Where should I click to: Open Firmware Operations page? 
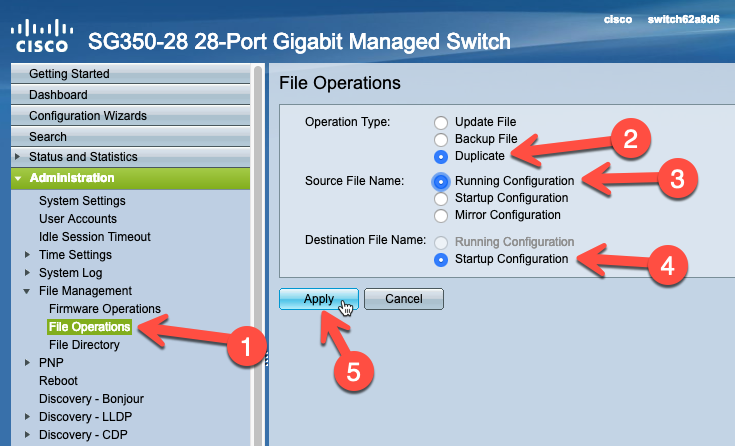[x=105, y=309]
